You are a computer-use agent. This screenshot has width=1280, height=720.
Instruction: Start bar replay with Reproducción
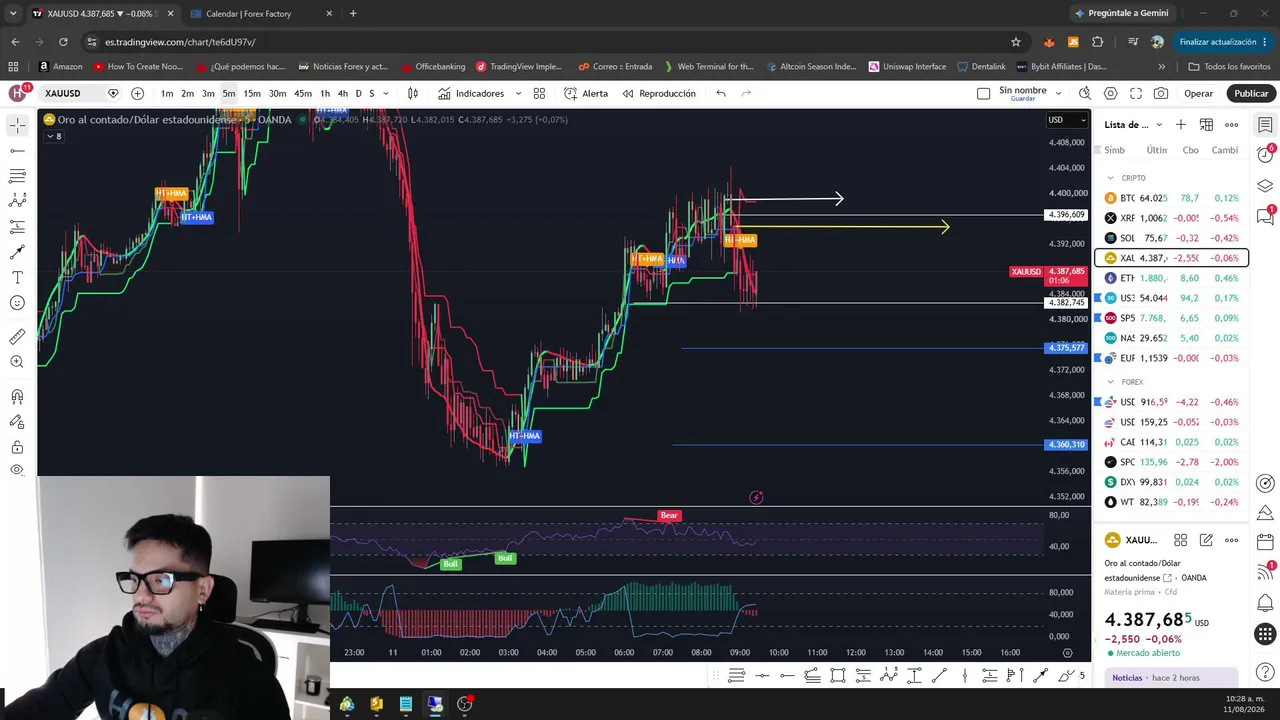pyautogui.click(x=659, y=93)
